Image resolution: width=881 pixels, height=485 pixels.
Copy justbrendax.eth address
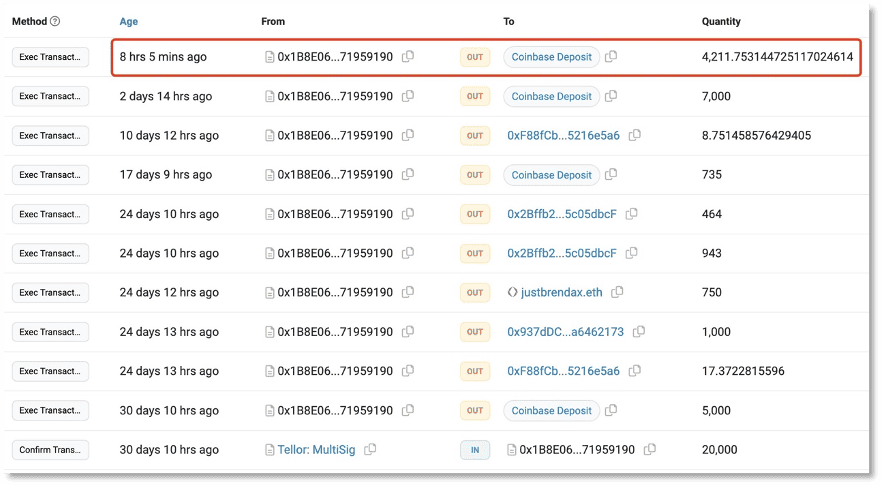pyautogui.click(x=617, y=292)
